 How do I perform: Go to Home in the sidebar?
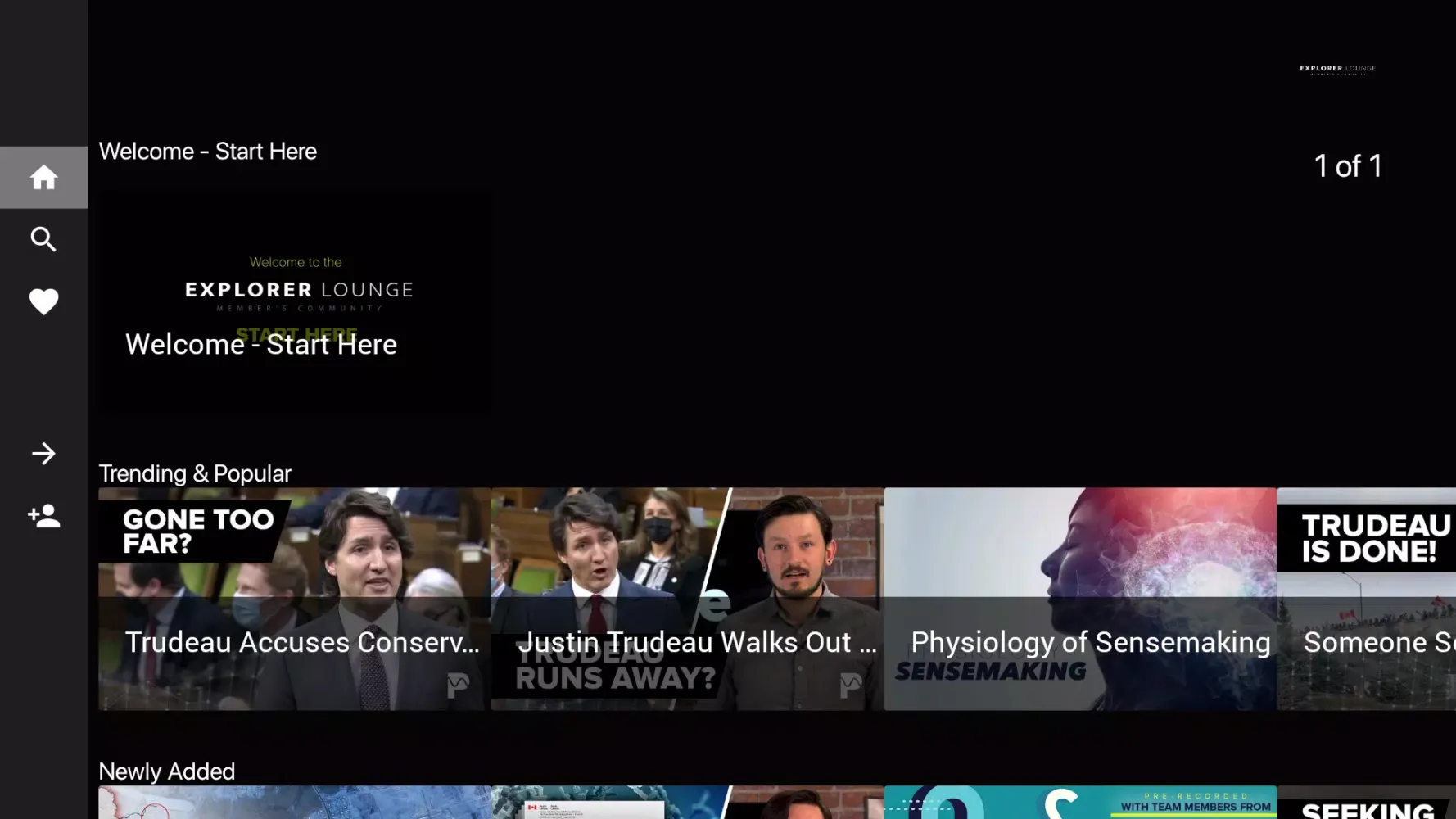point(43,177)
